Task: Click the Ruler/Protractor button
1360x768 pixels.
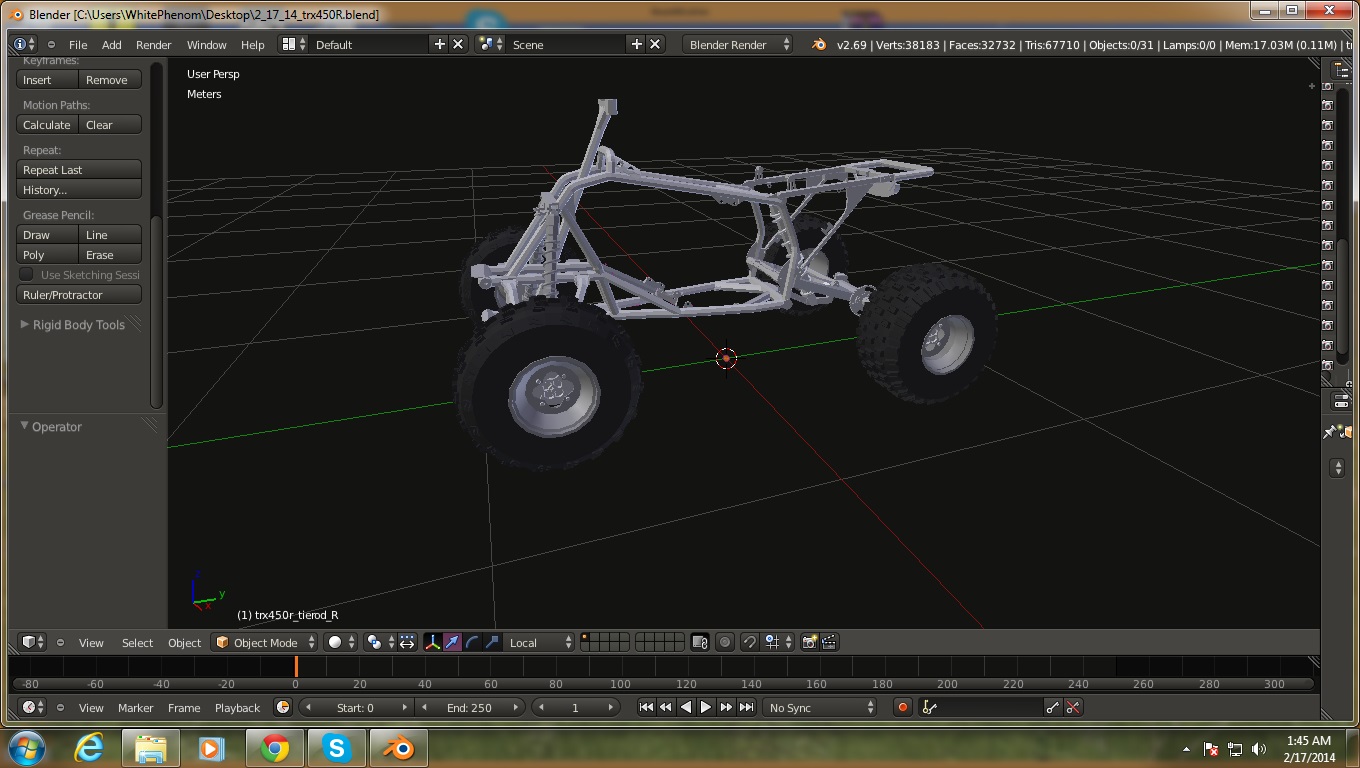Action: point(79,294)
